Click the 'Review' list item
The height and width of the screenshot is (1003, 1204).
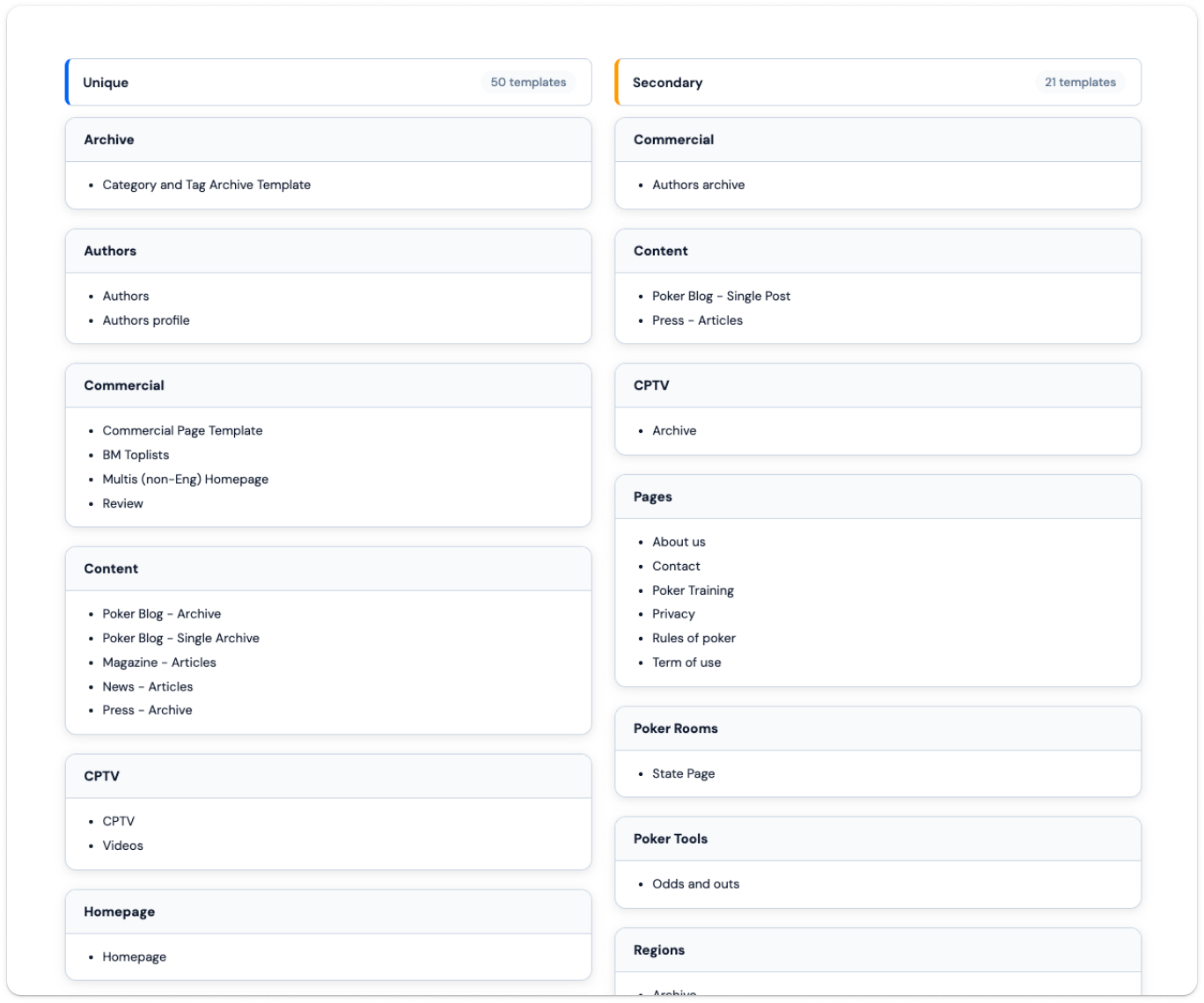[122, 503]
